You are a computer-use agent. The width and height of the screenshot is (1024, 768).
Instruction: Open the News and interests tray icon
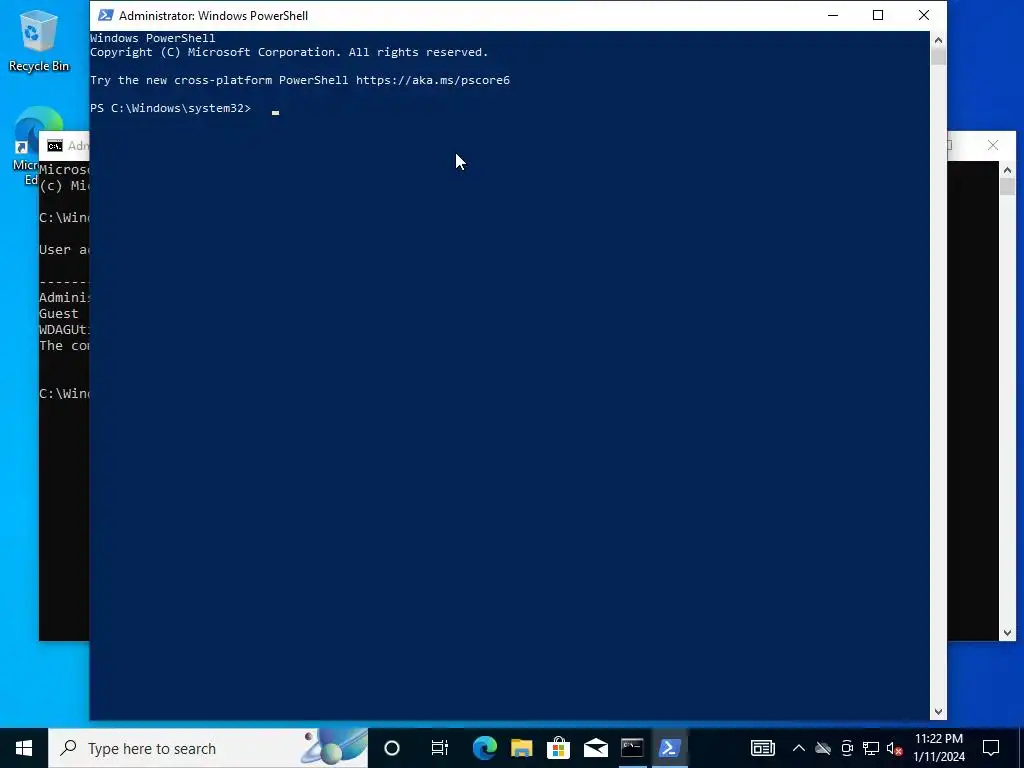click(x=762, y=748)
